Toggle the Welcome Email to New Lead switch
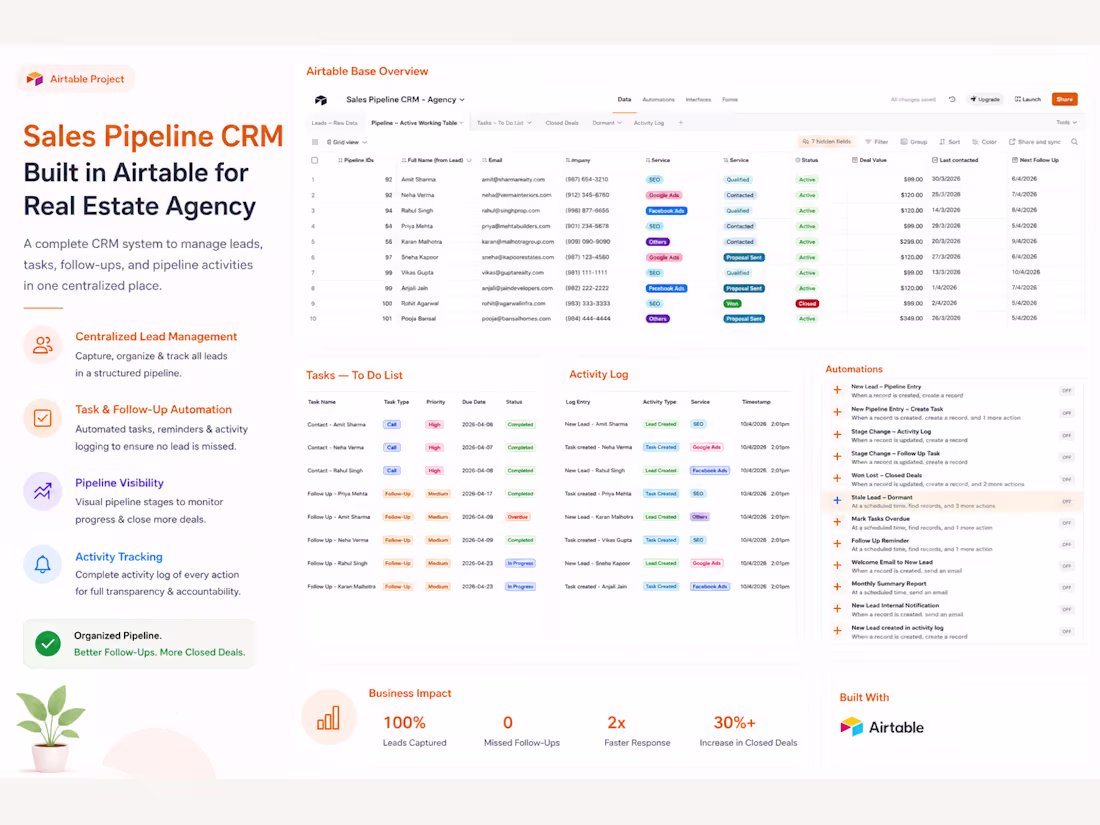1100x825 pixels. coord(1066,566)
